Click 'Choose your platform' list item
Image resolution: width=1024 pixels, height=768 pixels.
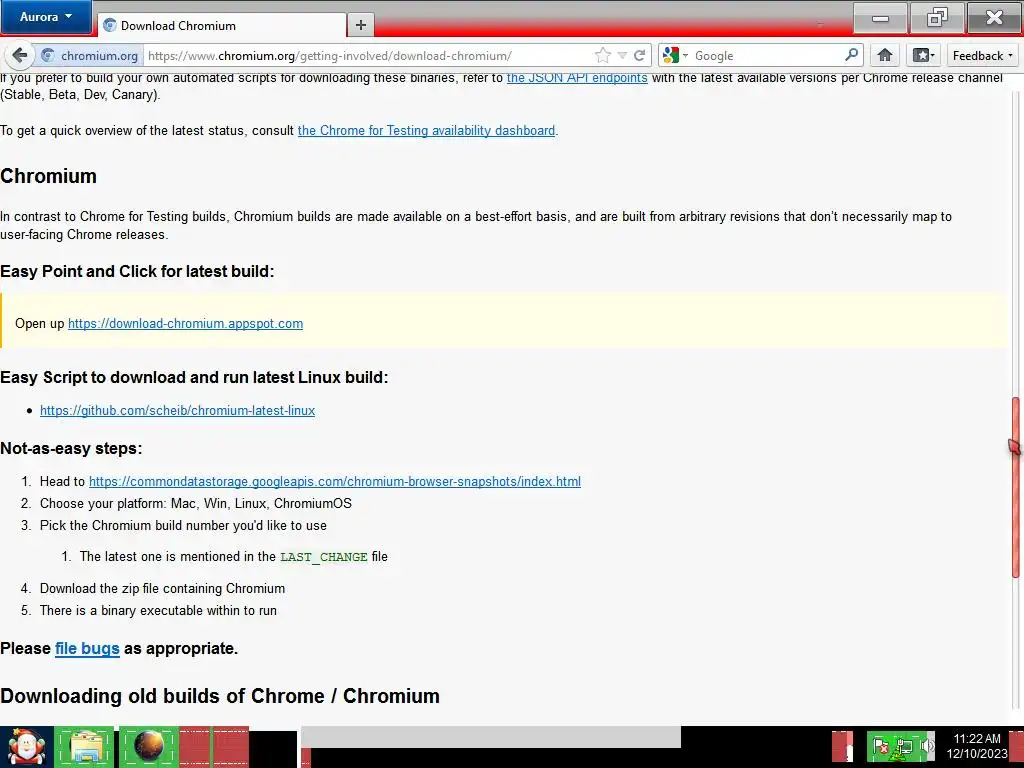tap(196, 504)
